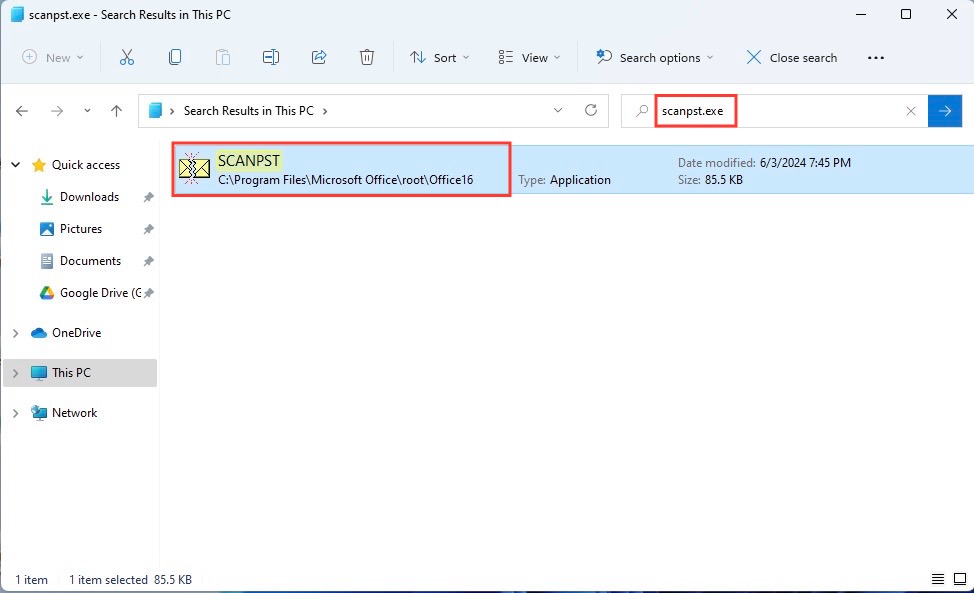Image resolution: width=974 pixels, height=593 pixels.
Task: Click the Documents page icon
Action: click(47, 261)
